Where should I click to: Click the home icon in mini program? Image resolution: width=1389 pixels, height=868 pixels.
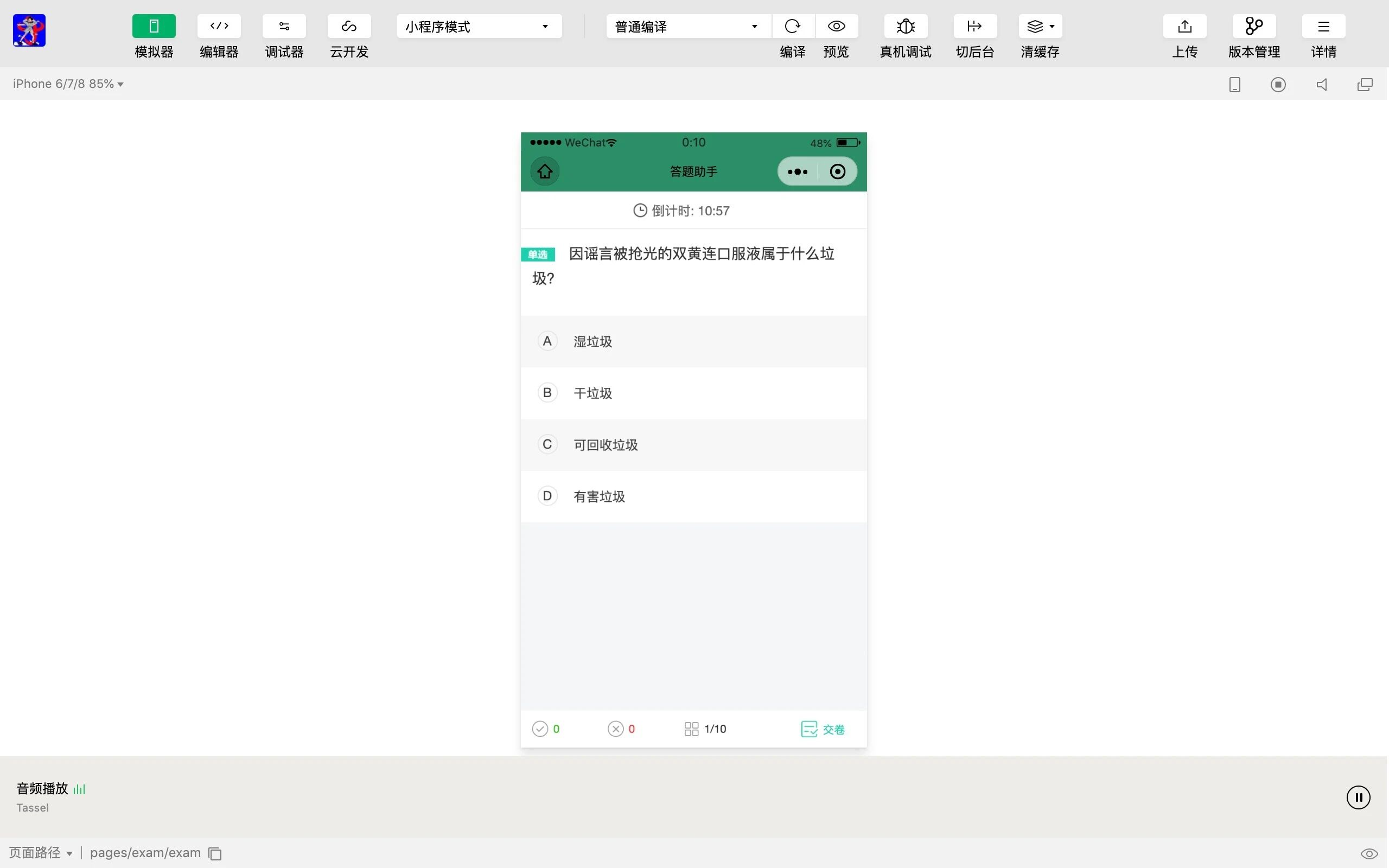point(545,171)
